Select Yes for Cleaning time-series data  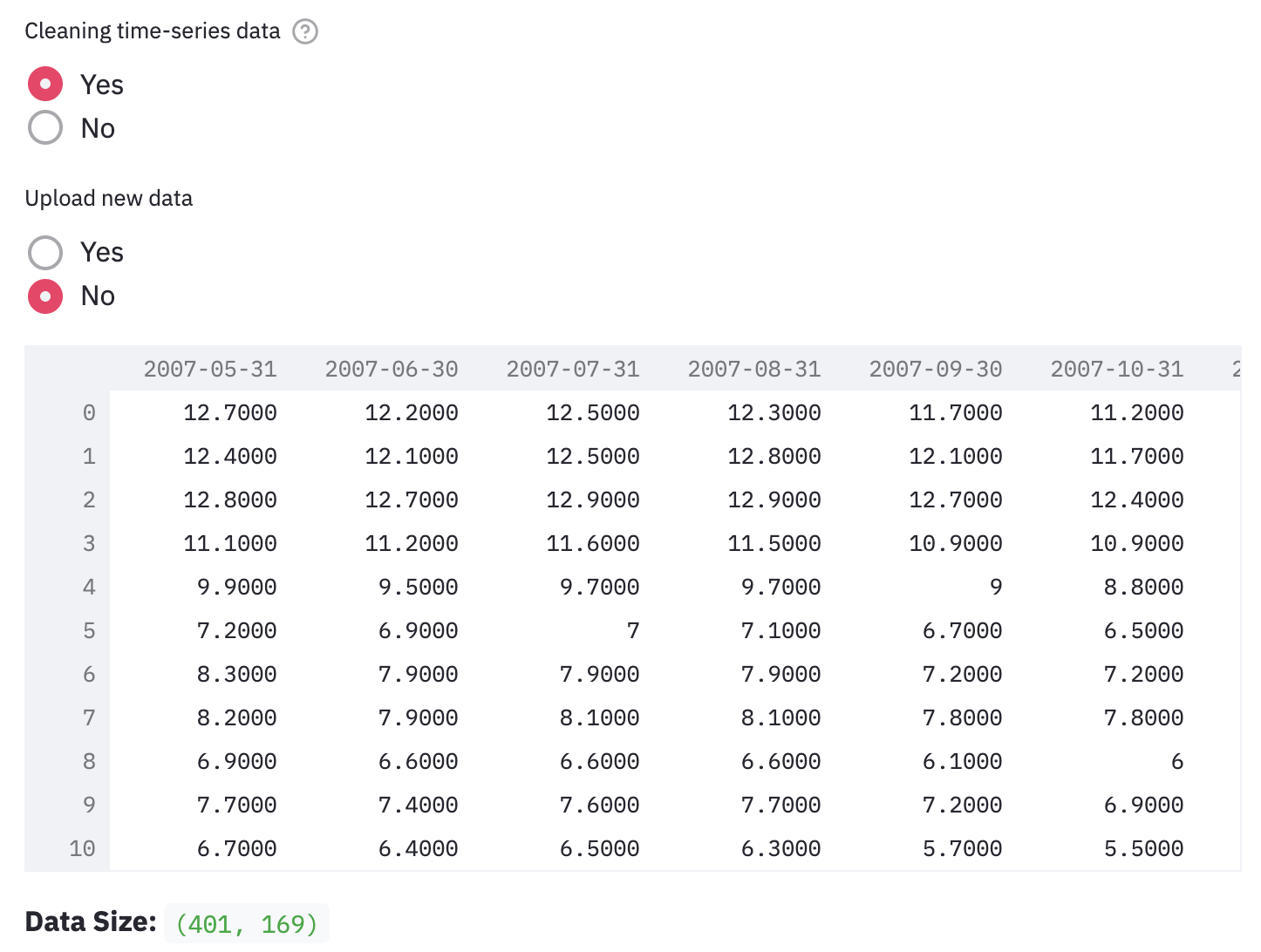pos(45,85)
